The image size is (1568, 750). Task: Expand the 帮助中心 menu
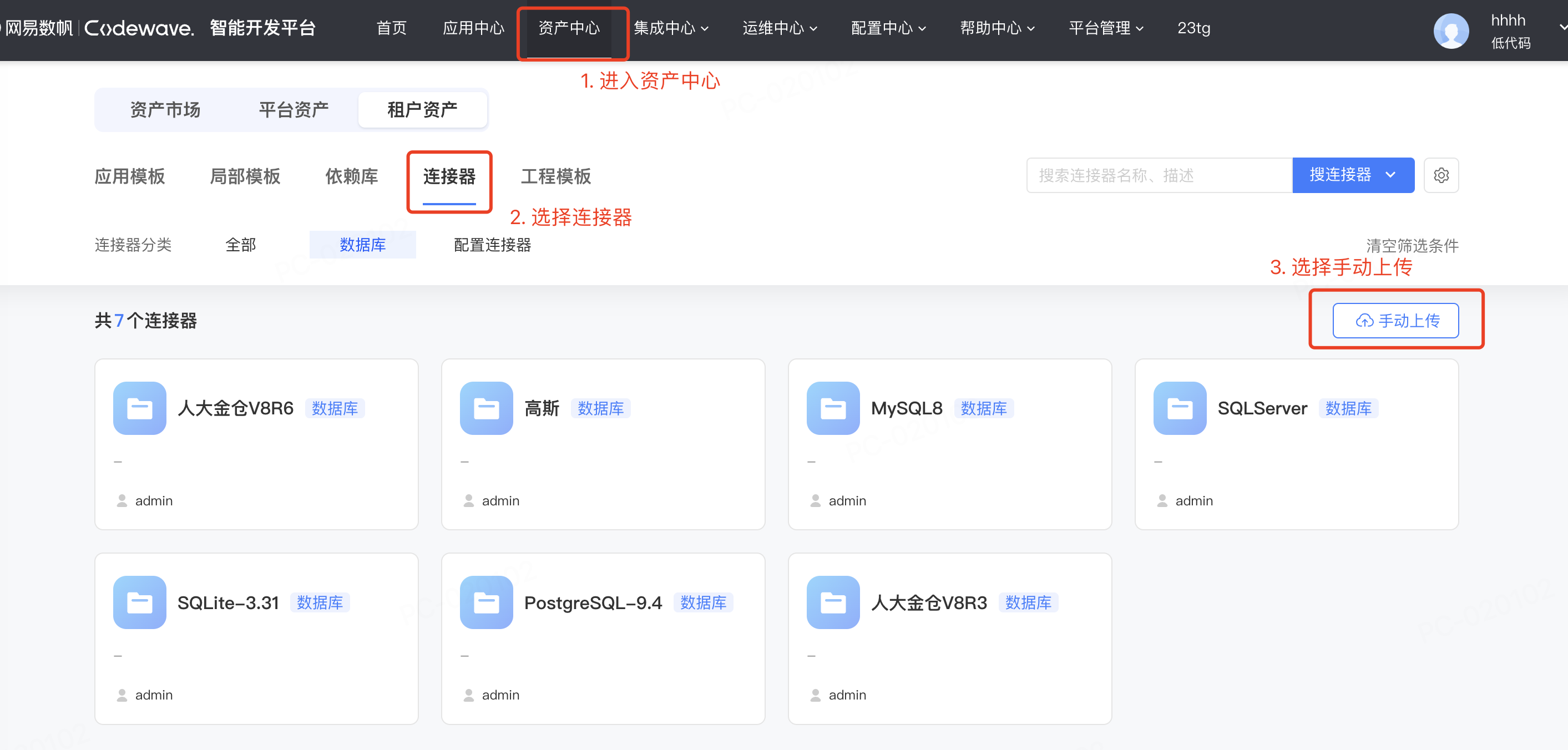(998, 28)
